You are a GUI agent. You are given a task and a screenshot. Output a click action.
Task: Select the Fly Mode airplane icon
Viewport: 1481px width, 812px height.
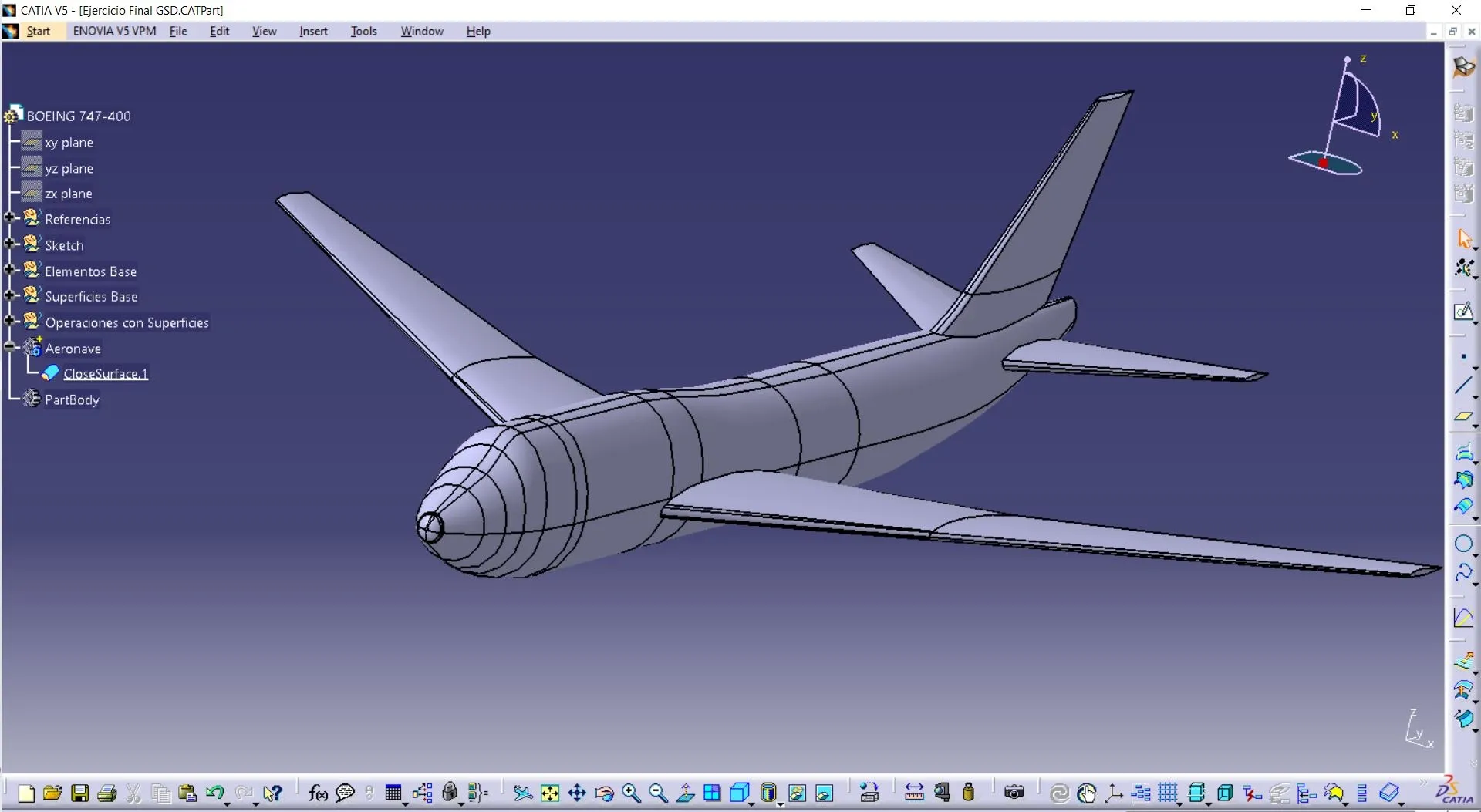[x=523, y=793]
